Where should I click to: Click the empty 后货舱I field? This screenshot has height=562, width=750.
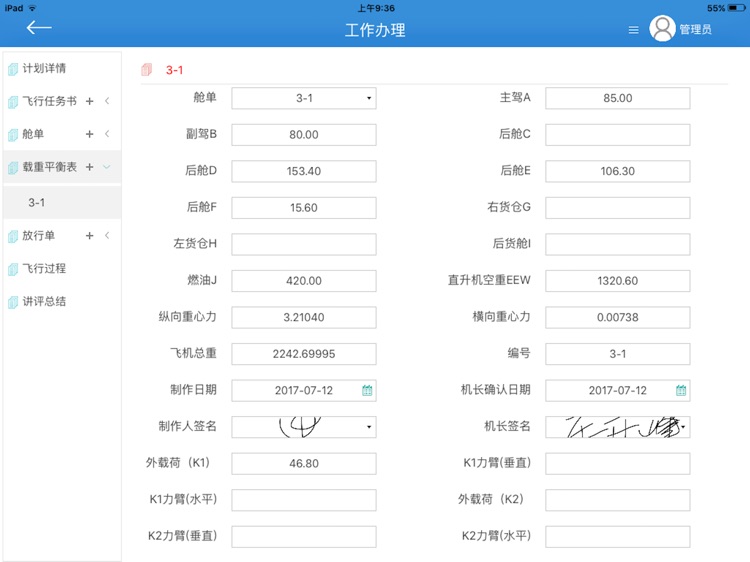click(618, 244)
